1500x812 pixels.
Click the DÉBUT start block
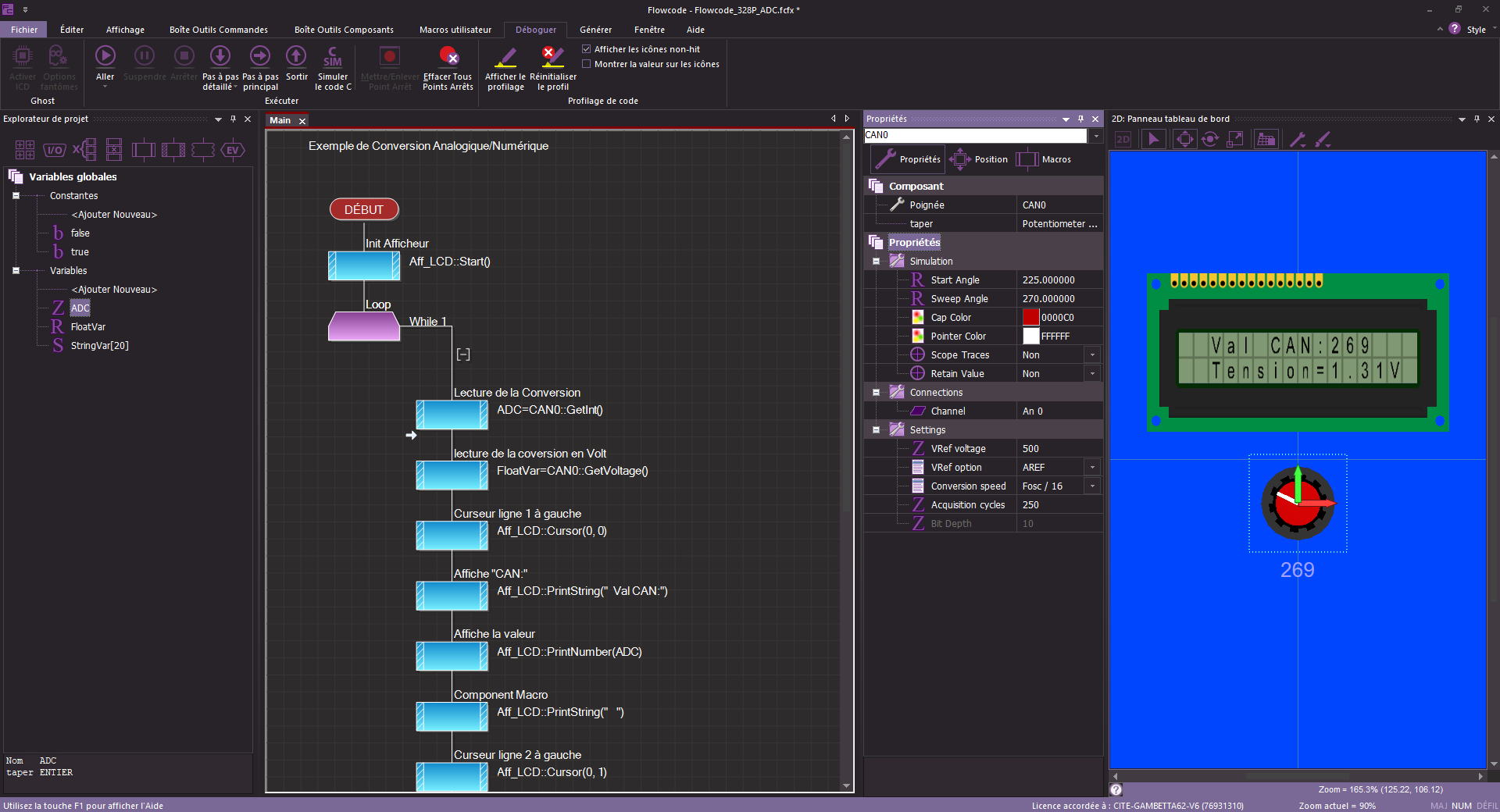tap(364, 209)
